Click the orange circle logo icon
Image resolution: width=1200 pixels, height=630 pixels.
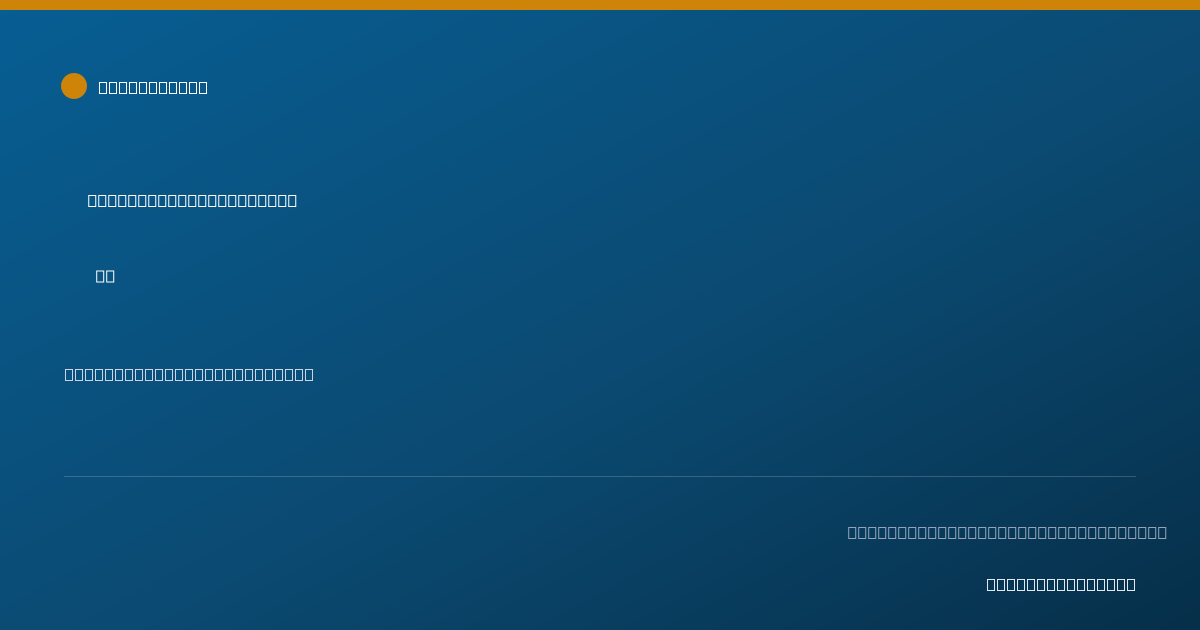point(74,86)
